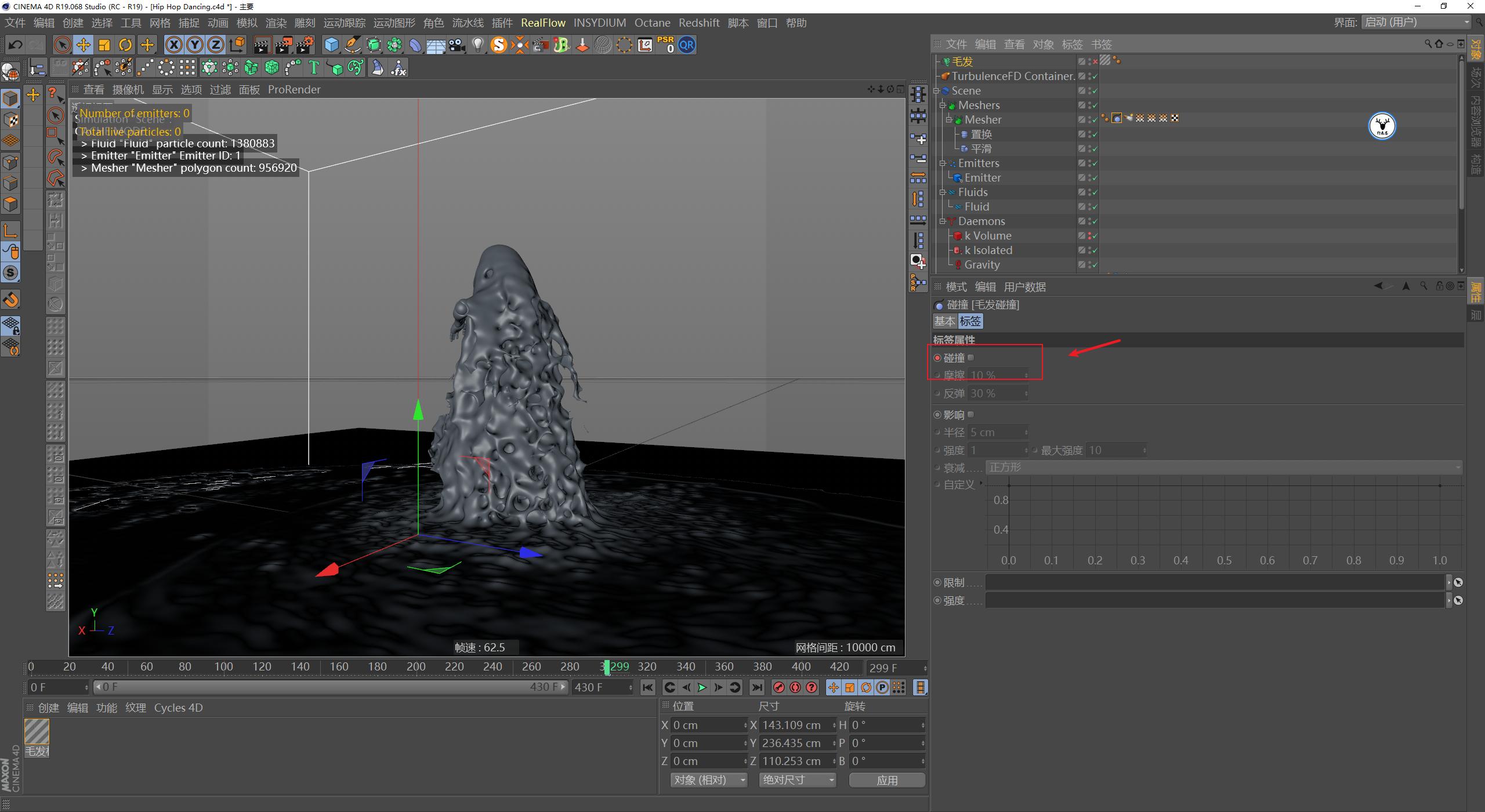Image resolution: width=1485 pixels, height=812 pixels.
Task: Click the 应用 apply button
Action: coord(886,780)
